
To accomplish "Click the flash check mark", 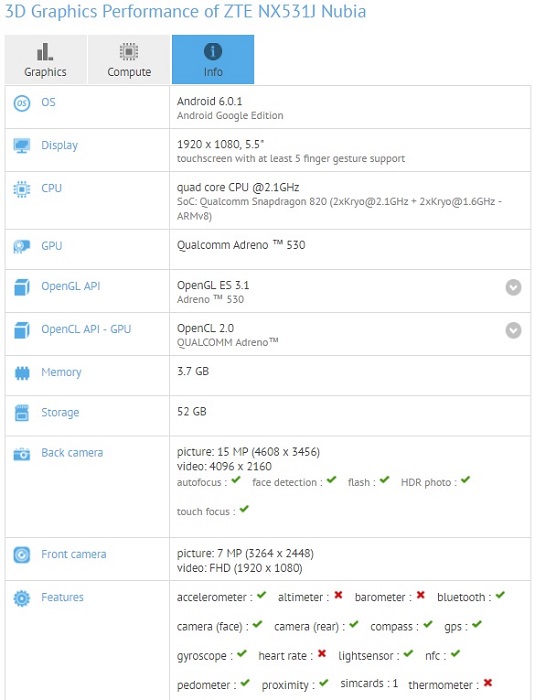I will click(x=385, y=480).
